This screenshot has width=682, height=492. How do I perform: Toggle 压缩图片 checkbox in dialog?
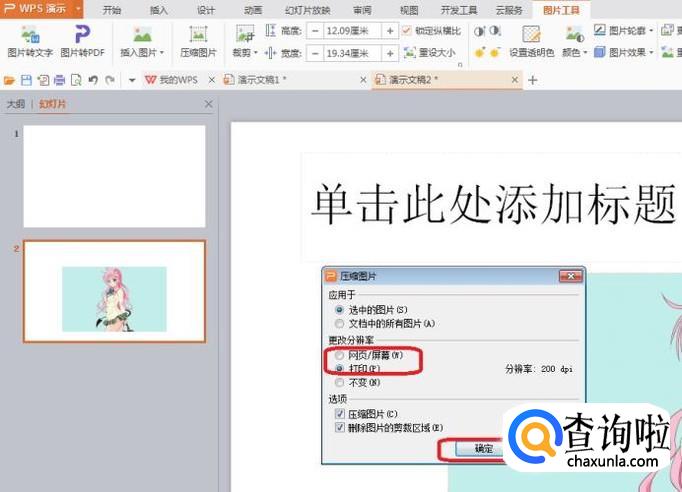pyautogui.click(x=340, y=414)
